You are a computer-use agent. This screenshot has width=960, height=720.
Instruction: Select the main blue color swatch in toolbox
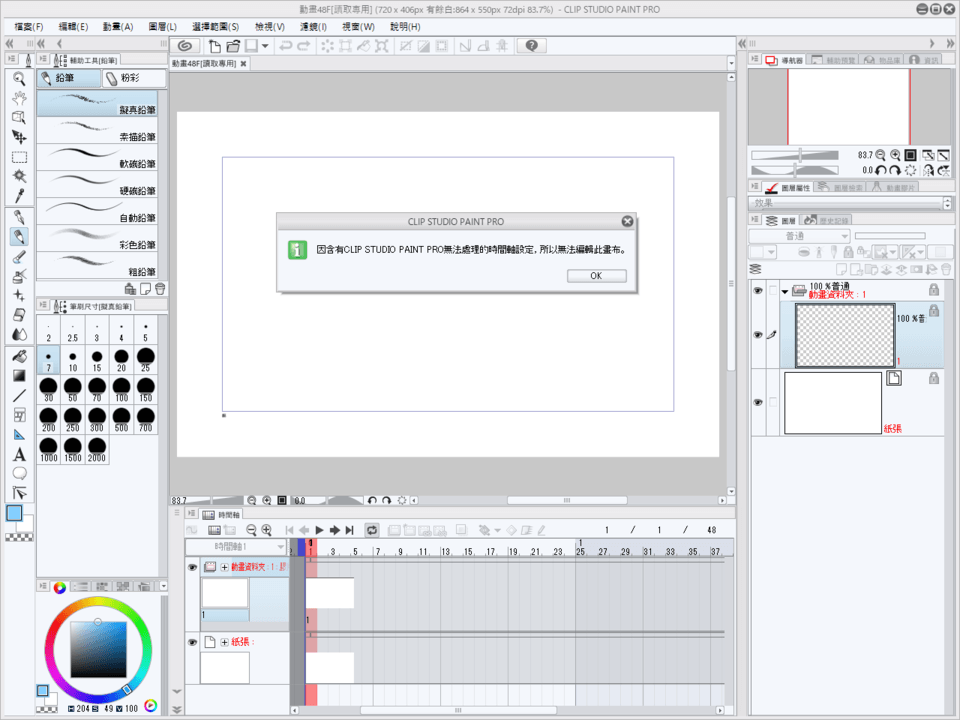(14, 512)
